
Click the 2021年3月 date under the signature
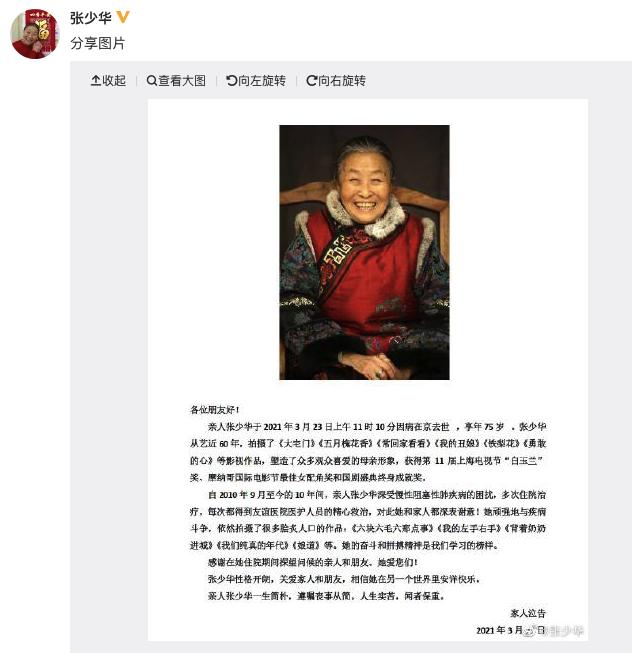coord(499,630)
